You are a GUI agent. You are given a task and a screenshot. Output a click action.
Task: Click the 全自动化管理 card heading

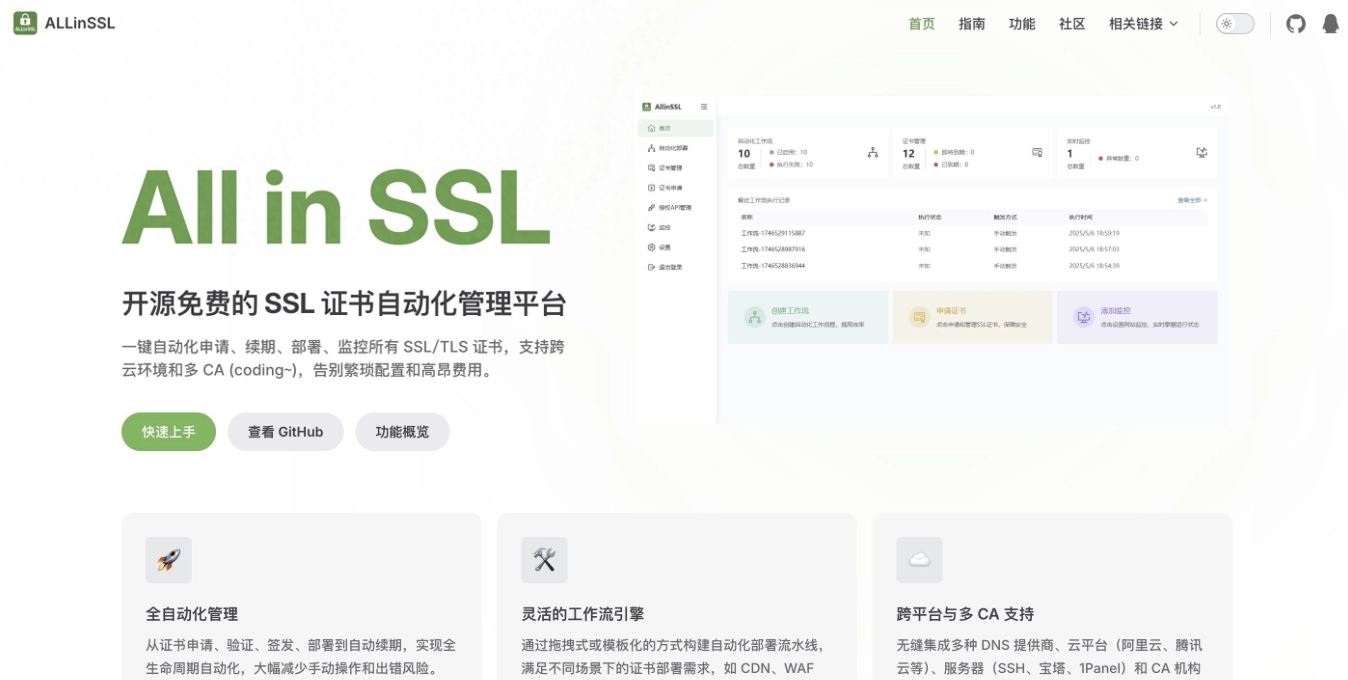(192, 614)
